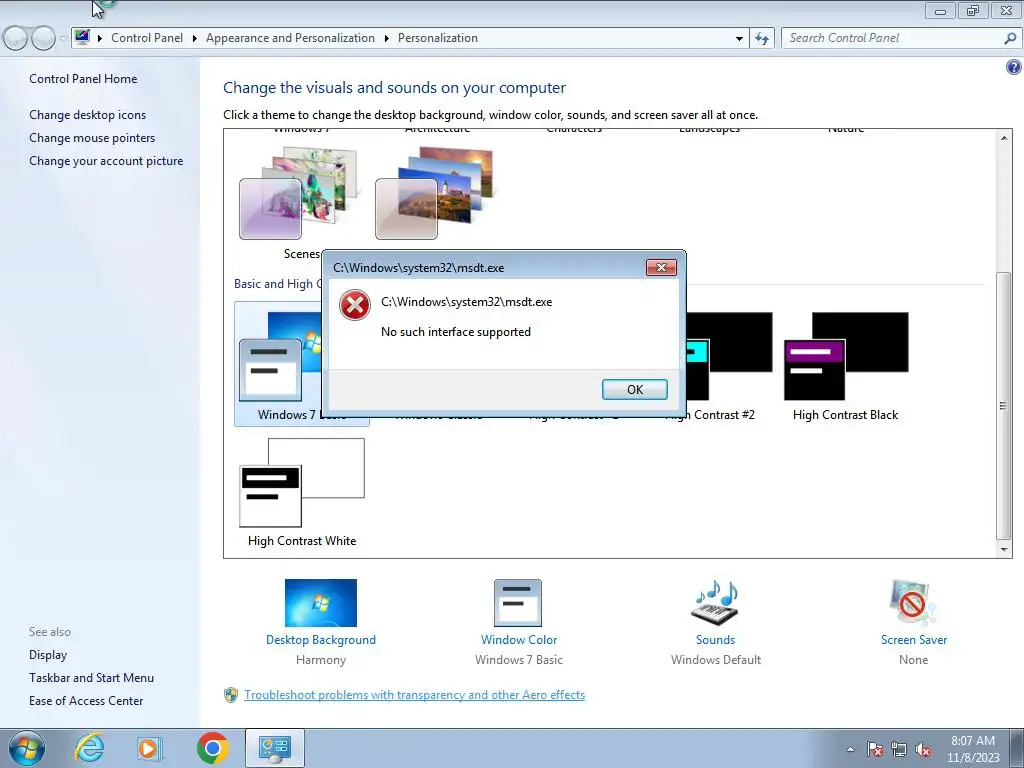Viewport: 1024px width, 768px height.
Task: Click Windows Default text under Sounds
Action: [716, 660]
